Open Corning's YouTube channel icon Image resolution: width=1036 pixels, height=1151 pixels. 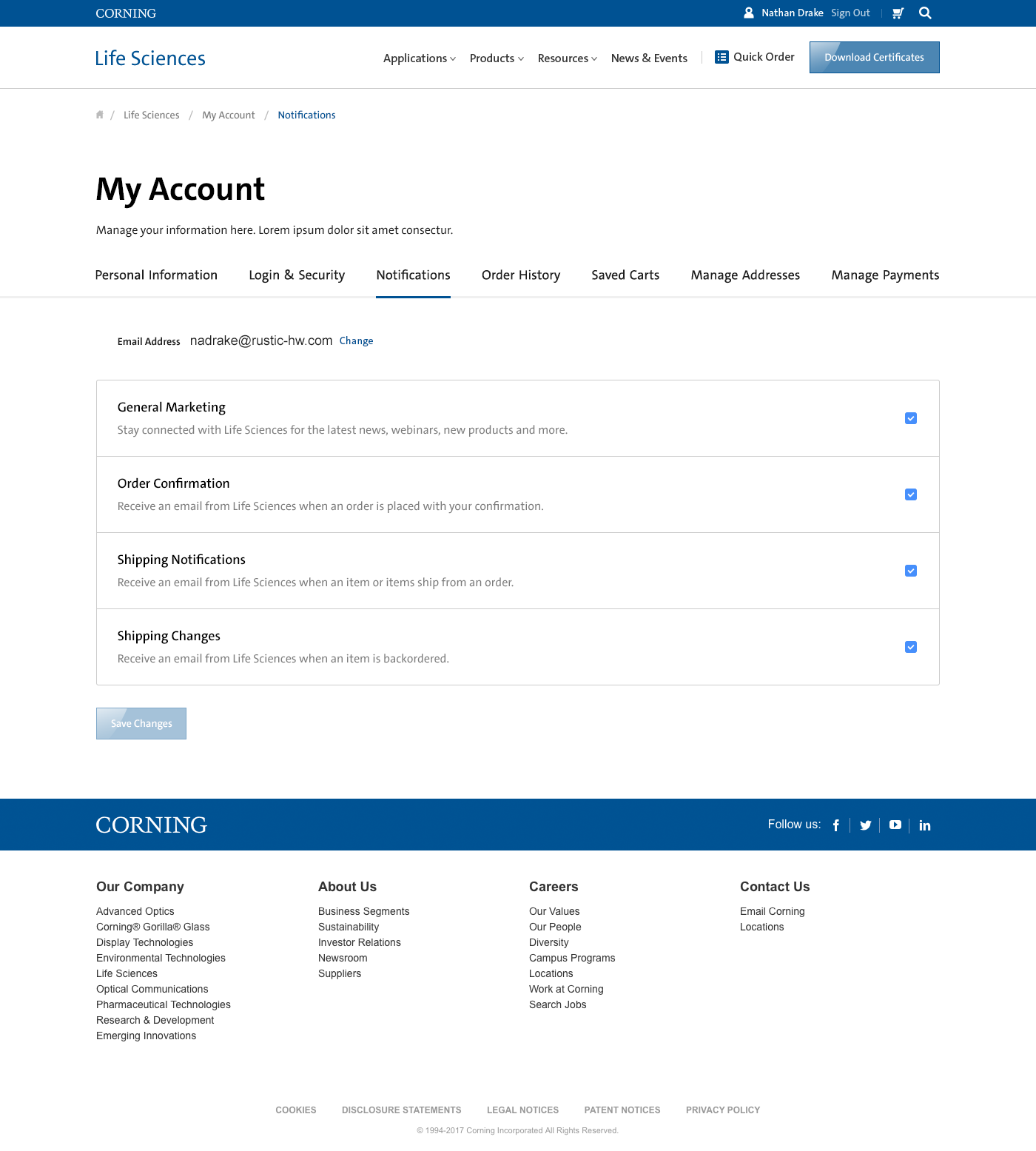coord(895,825)
